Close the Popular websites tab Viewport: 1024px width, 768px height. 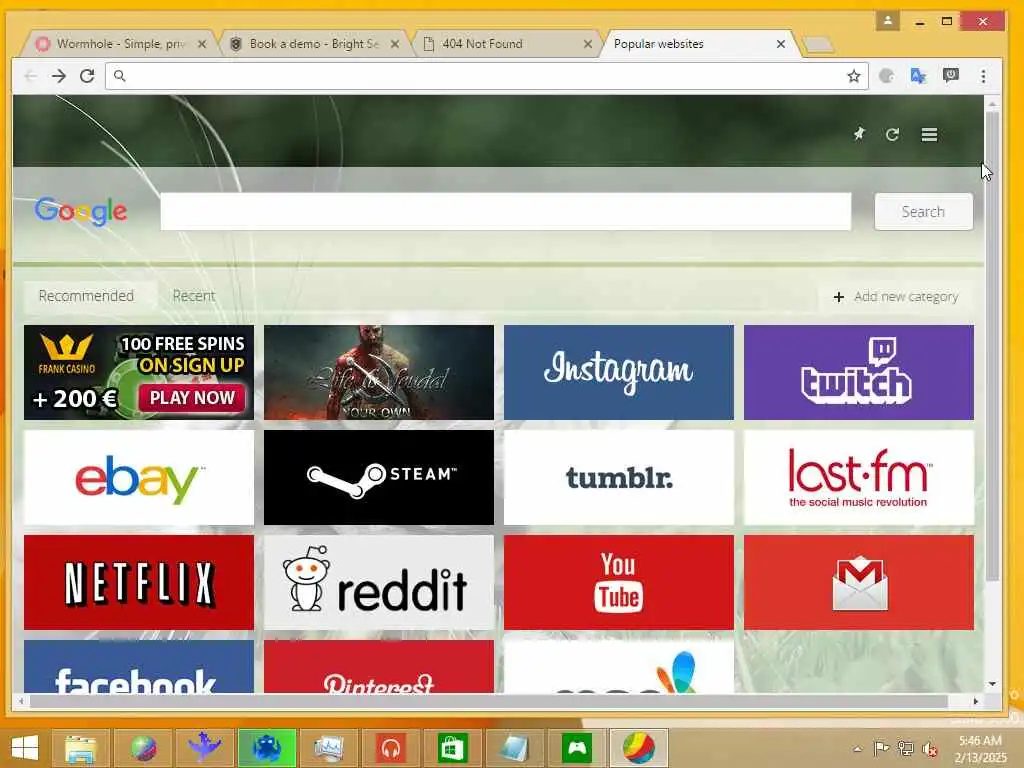tap(780, 44)
